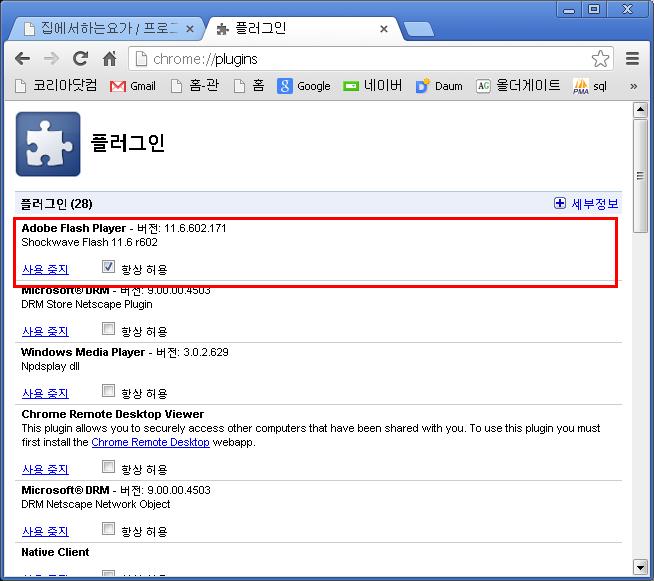Expand plugin details with 세부정보
Image resolution: width=654 pixels, height=581 pixels.
pos(586,204)
